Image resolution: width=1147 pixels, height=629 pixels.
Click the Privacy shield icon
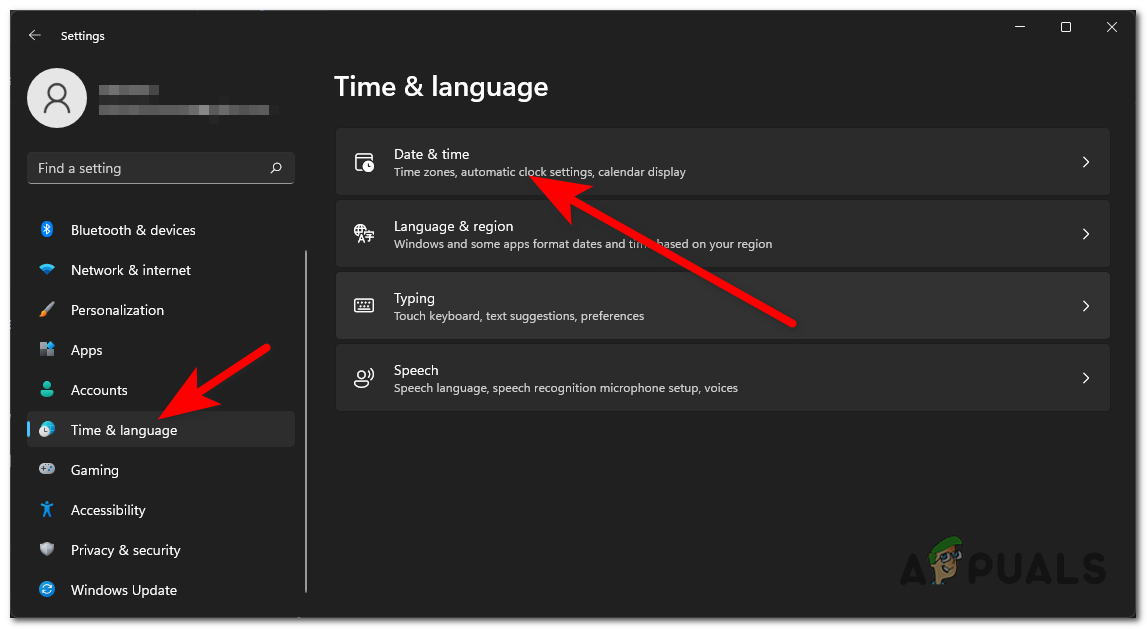coord(47,549)
